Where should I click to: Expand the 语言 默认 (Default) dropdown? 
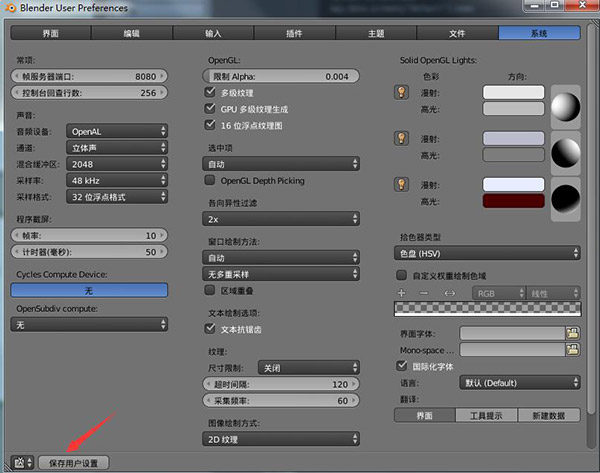pyautogui.click(x=520, y=382)
